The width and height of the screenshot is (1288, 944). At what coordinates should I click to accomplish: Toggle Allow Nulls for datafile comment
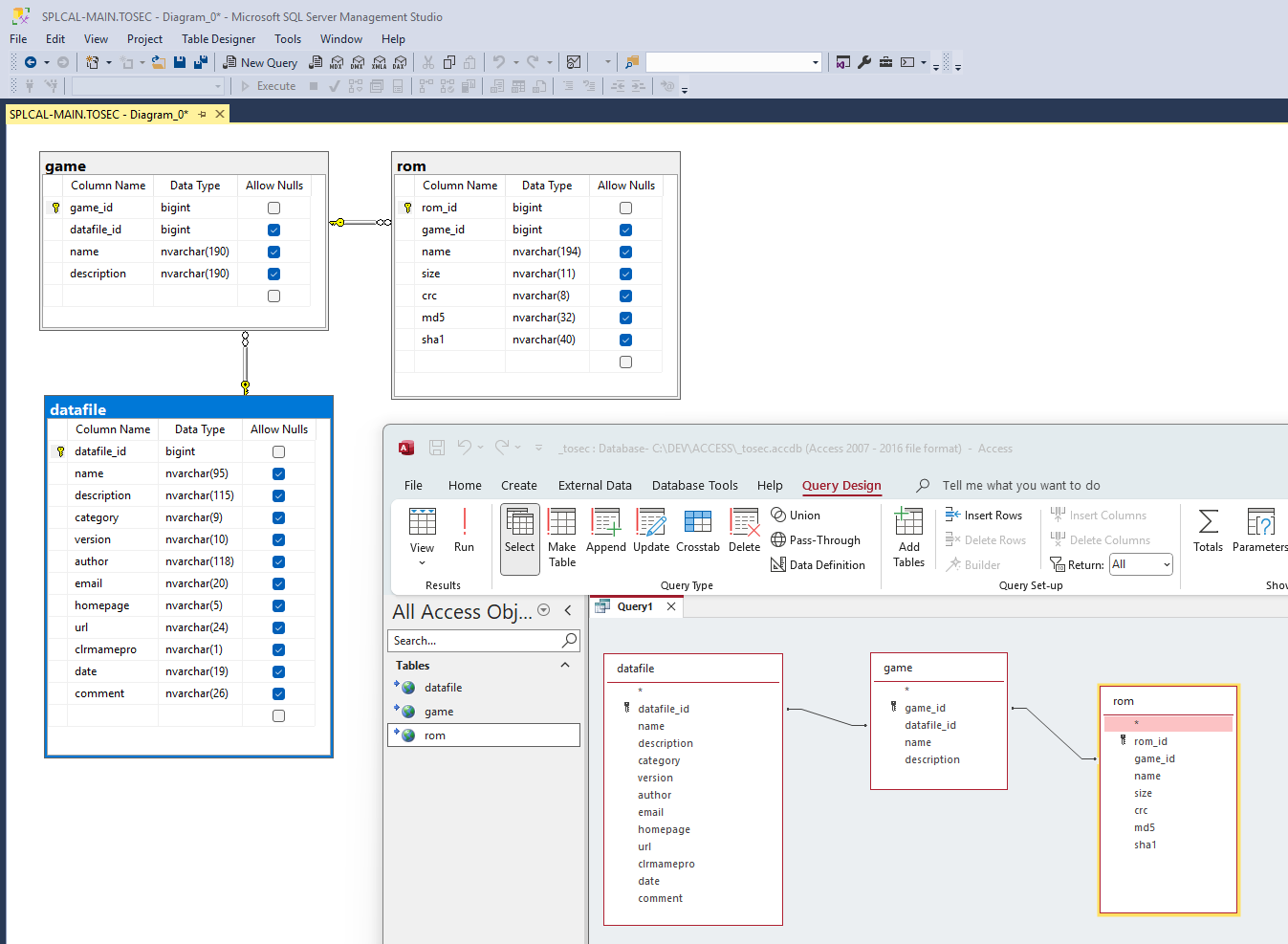(278, 693)
